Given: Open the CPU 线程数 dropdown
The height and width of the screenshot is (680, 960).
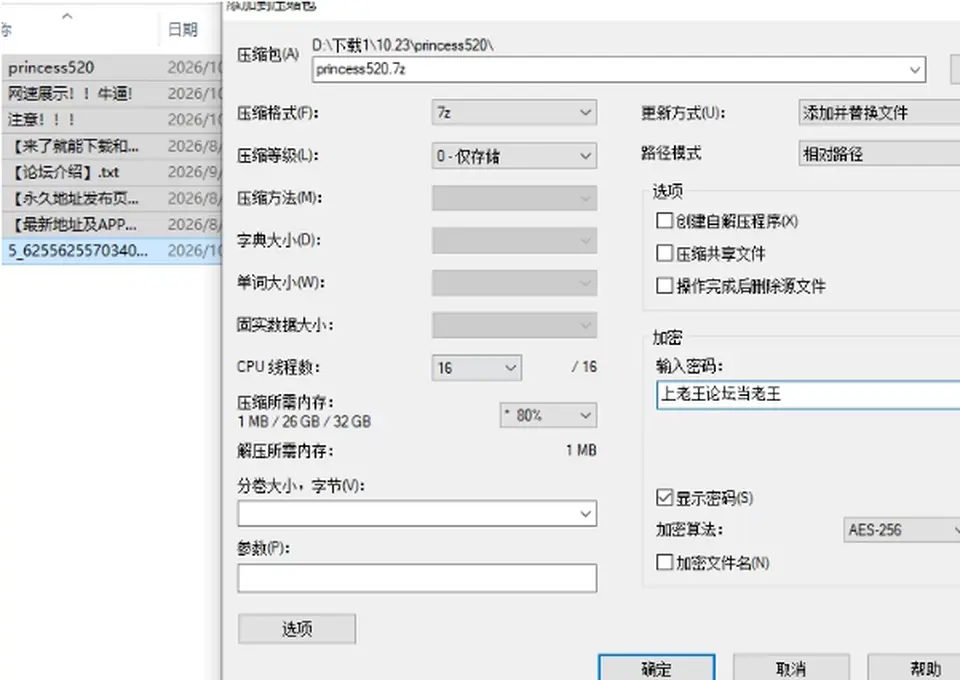Looking at the screenshot, I should (477, 368).
